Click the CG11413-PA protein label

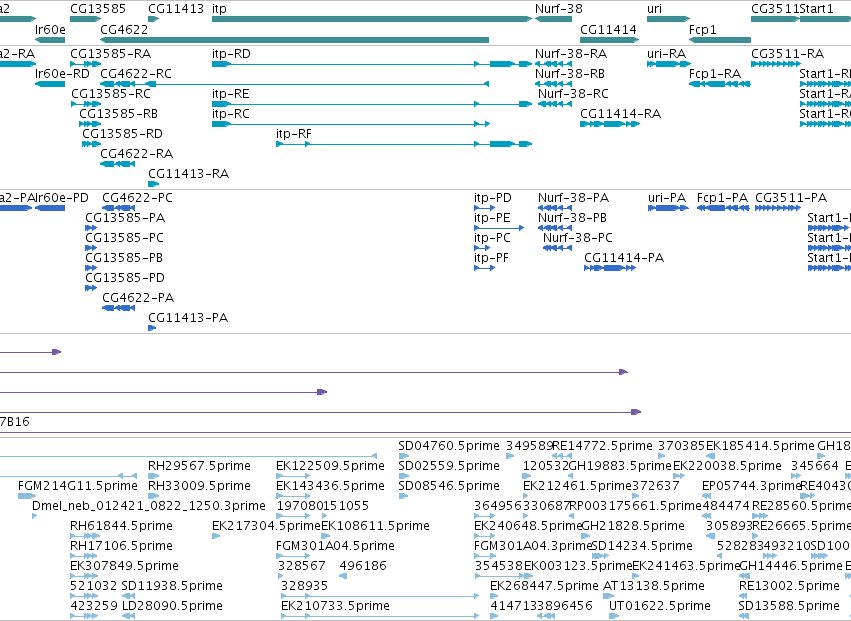tap(188, 318)
